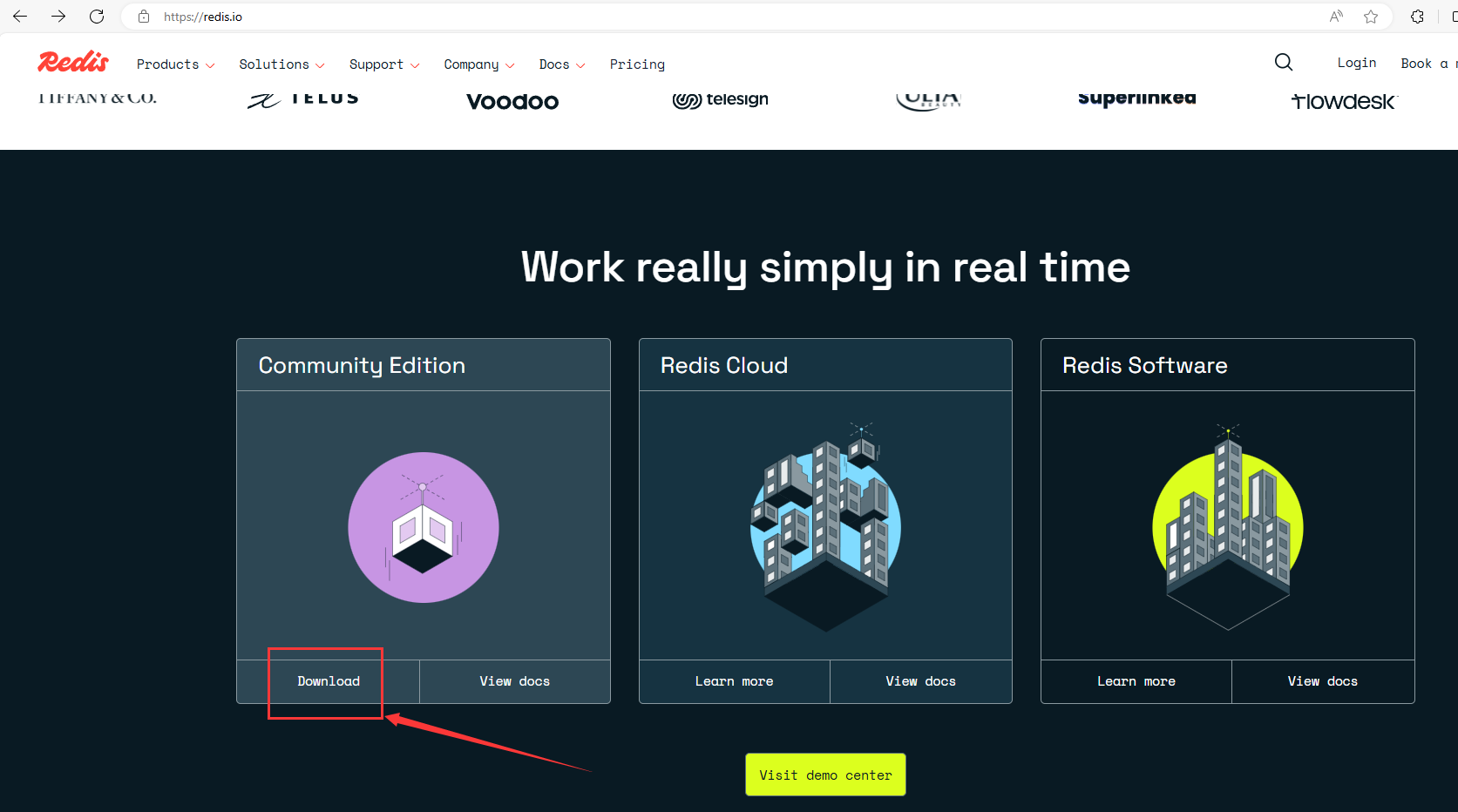
Task: Open the Pricing page
Action: tap(637, 64)
